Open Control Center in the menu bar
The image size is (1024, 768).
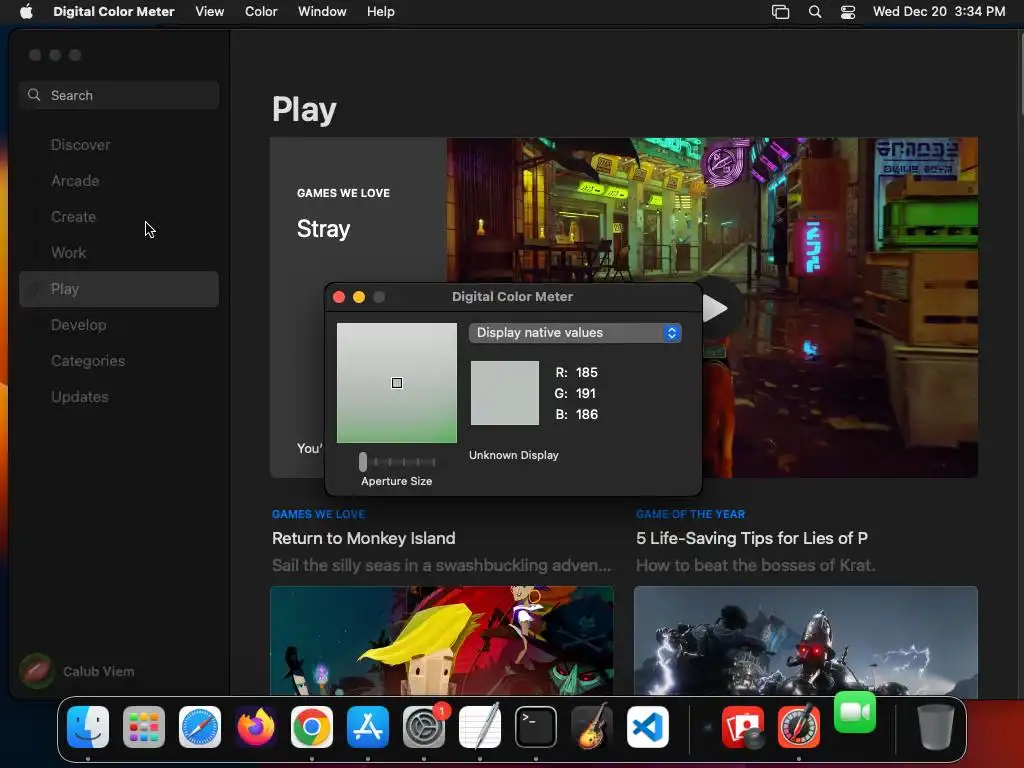pos(848,11)
